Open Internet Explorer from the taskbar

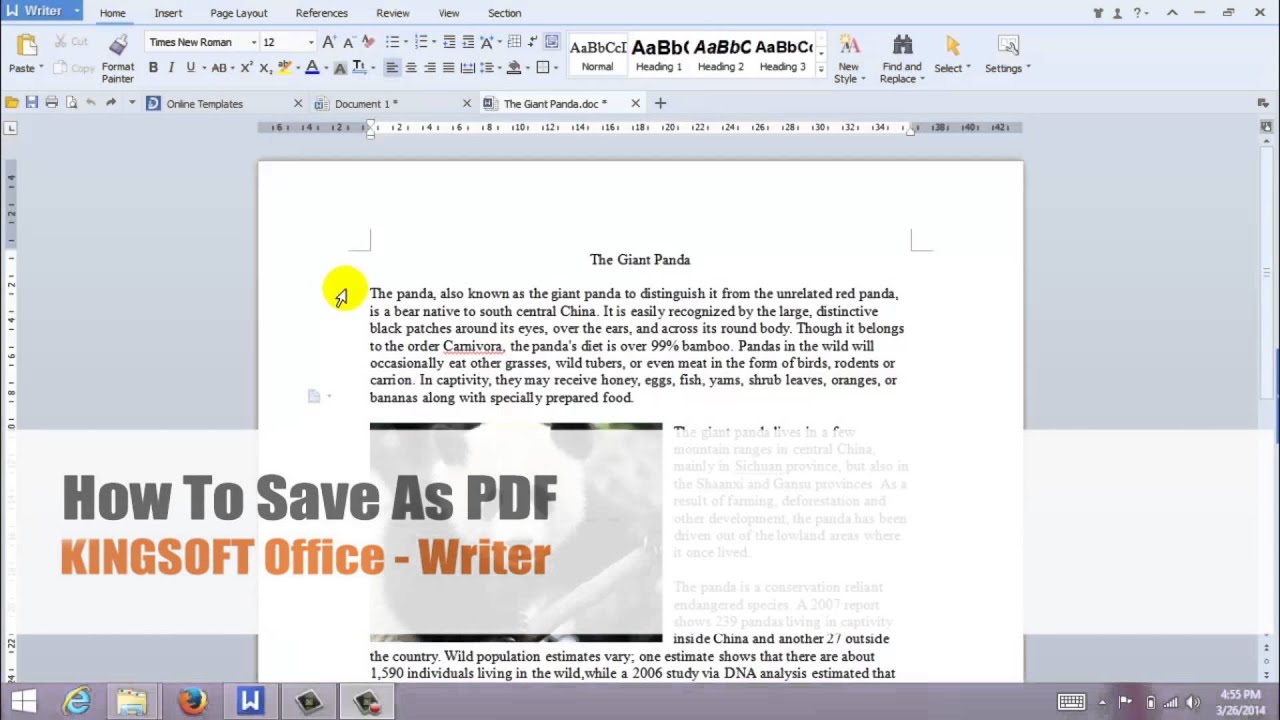pos(77,702)
